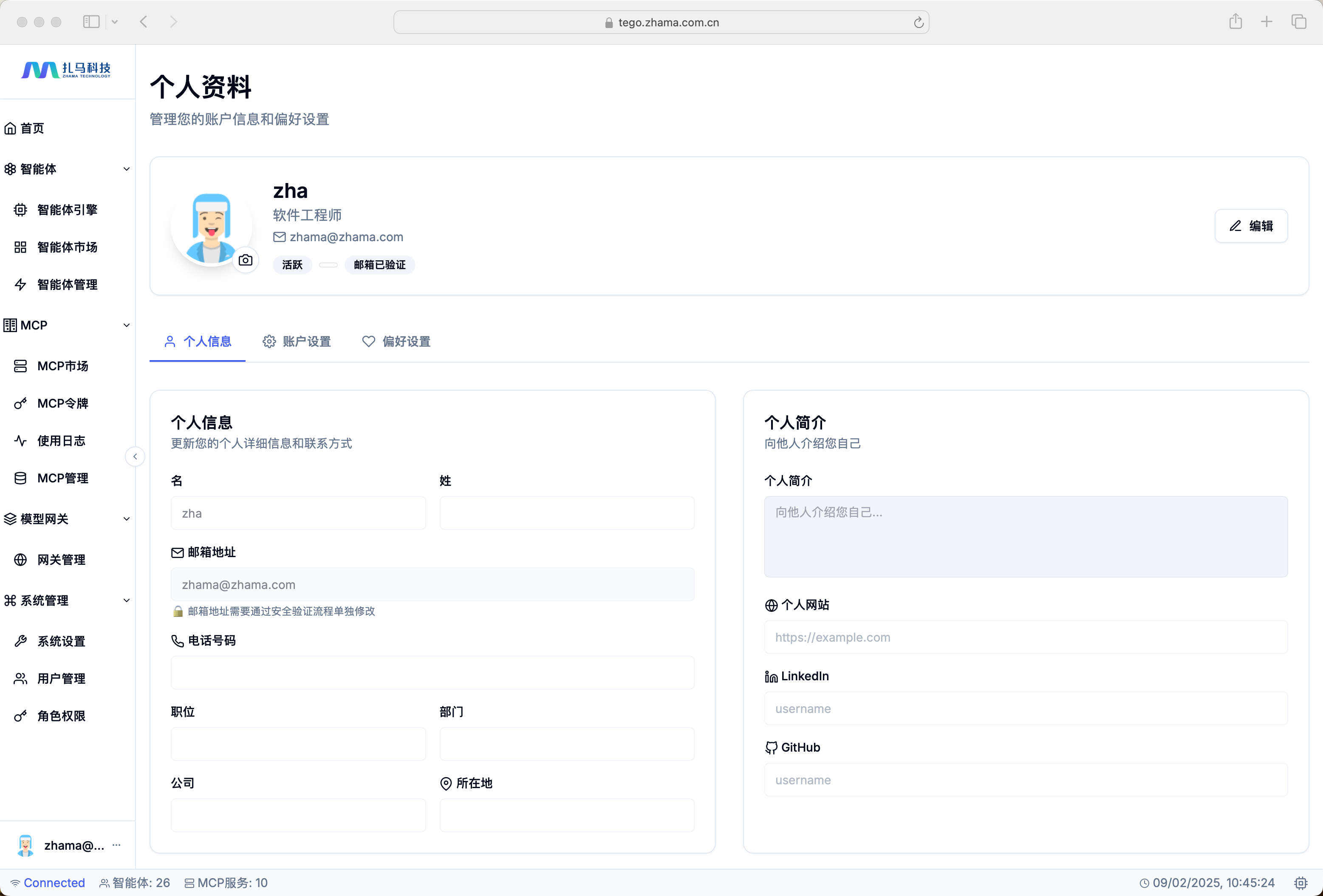Go to 首页 in the sidebar
This screenshot has width=1323, height=896.
(x=32, y=128)
